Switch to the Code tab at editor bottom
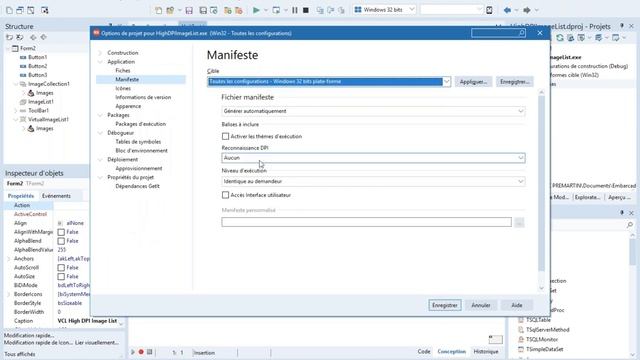640x360 pixels. [x=424, y=351]
